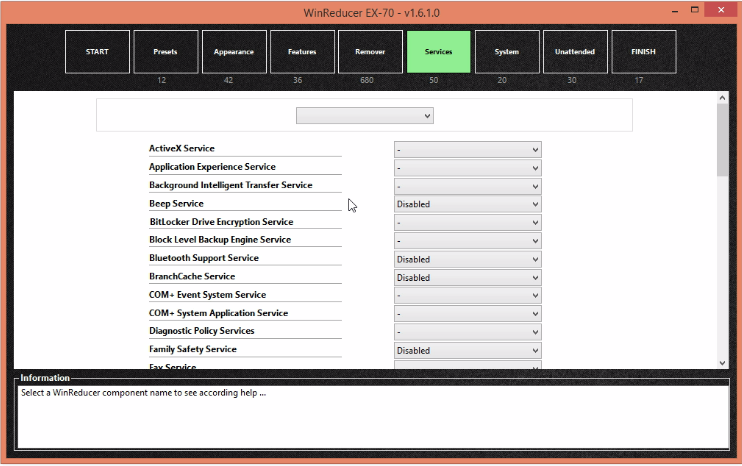Open the START tab
742x466 pixels.
(97, 52)
